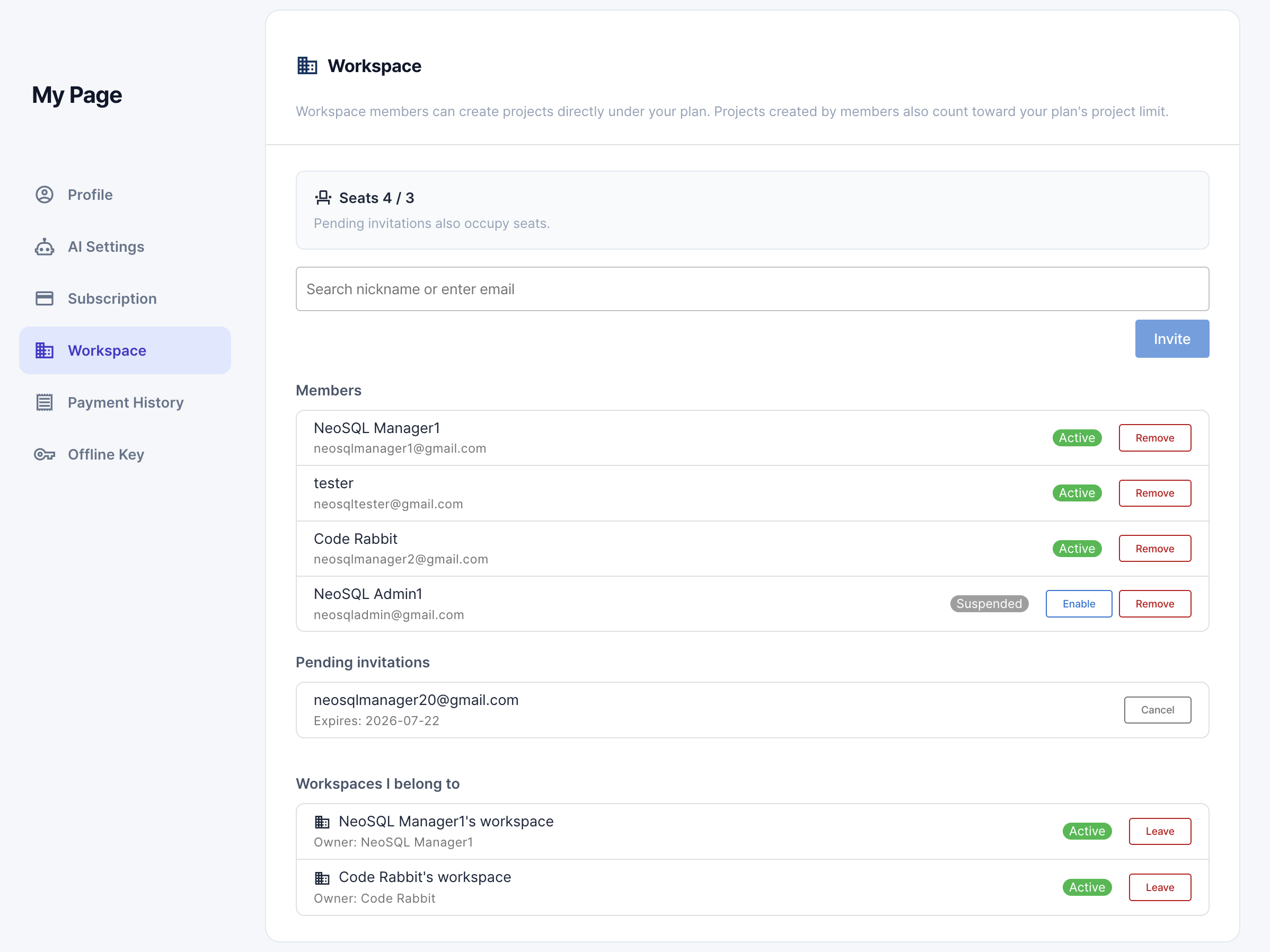
Task: Click Active badge of NeoSQL Manager1's workspace
Action: (x=1087, y=832)
